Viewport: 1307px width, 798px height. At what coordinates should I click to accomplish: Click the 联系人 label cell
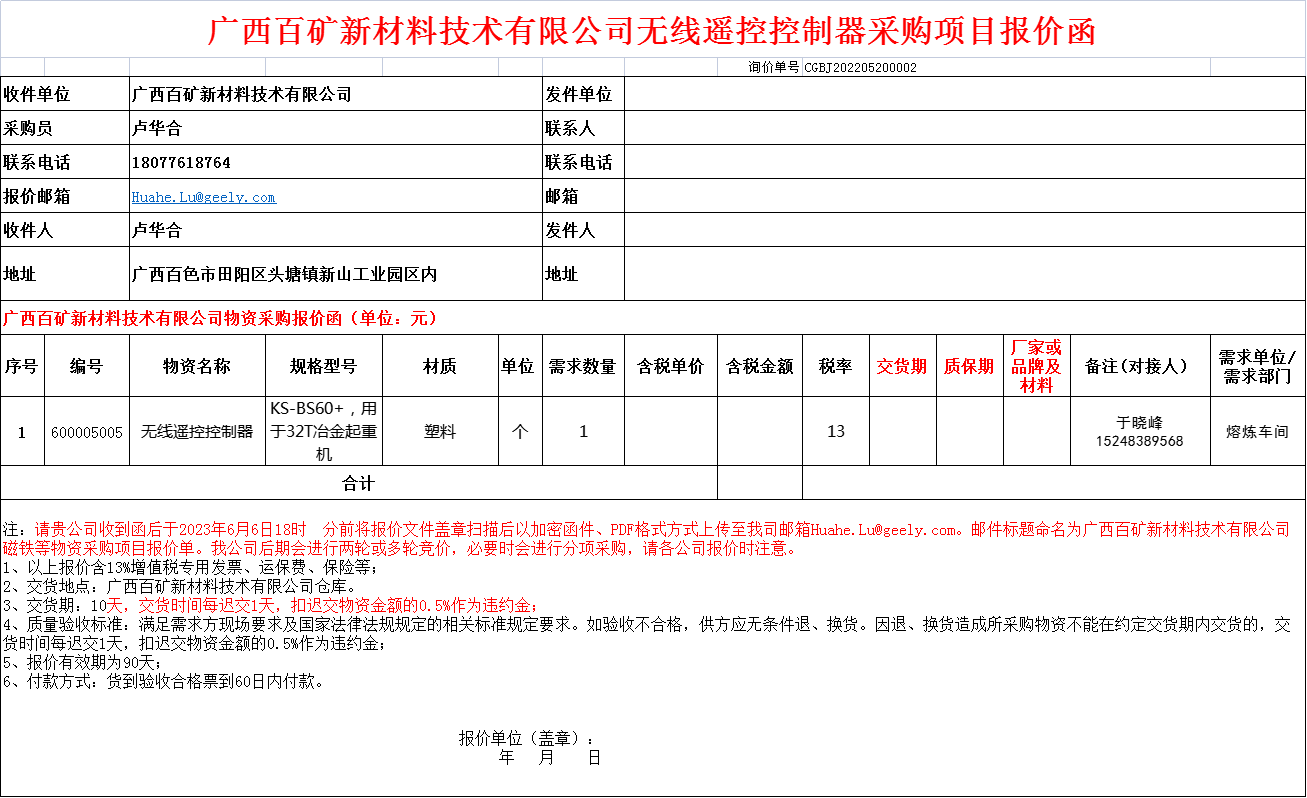click(583, 129)
